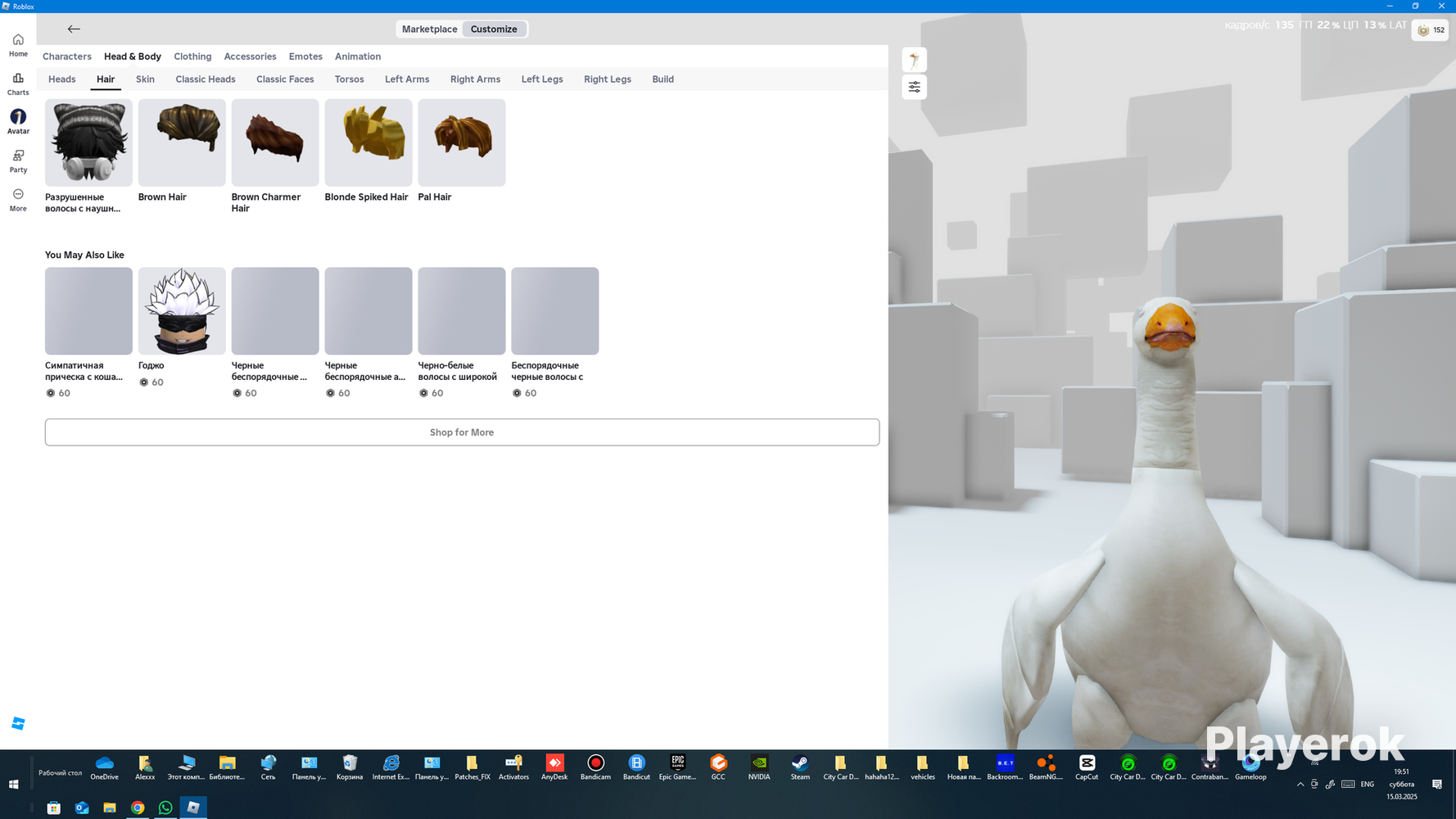The image size is (1456, 819).
Task: Open the Build subtab
Action: pyautogui.click(x=663, y=79)
